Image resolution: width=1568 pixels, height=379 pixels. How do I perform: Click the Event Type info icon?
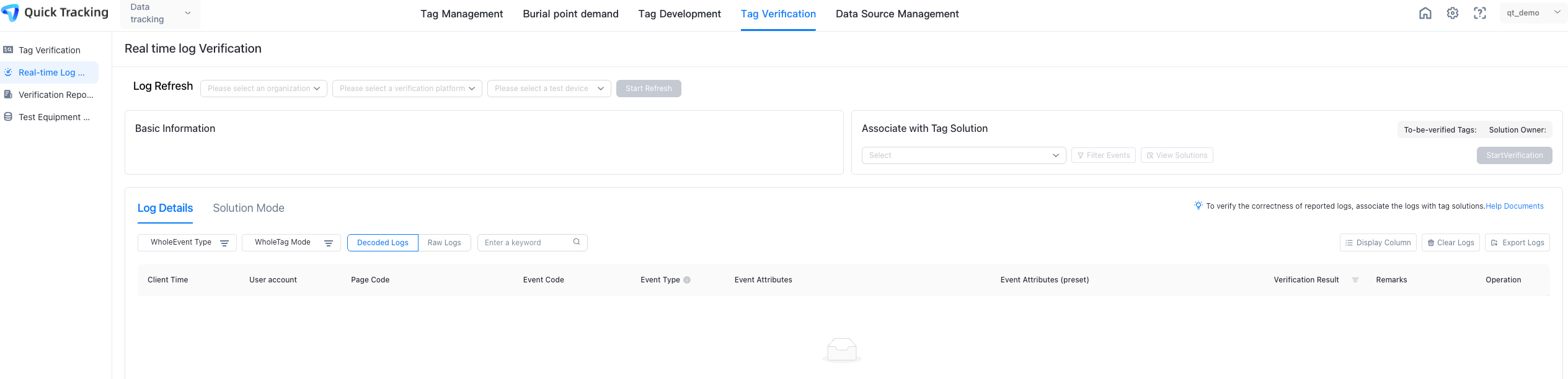(687, 280)
